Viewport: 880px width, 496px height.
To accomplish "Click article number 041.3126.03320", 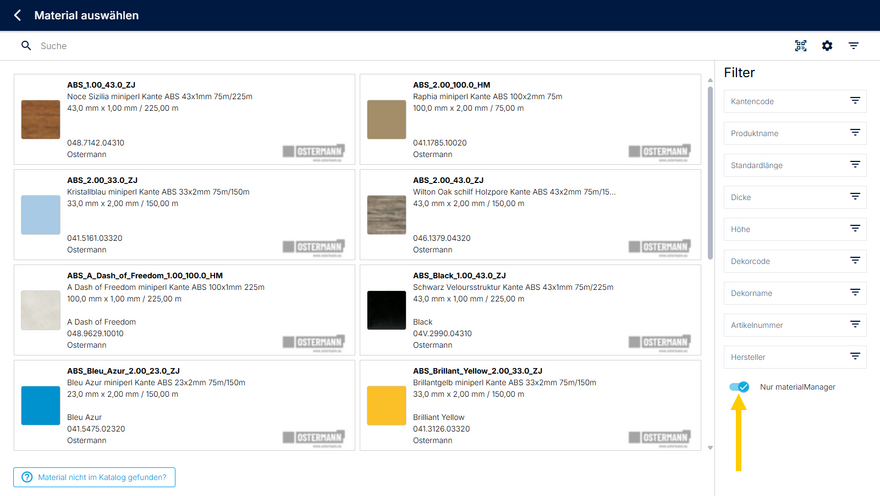I will tap(441, 429).
